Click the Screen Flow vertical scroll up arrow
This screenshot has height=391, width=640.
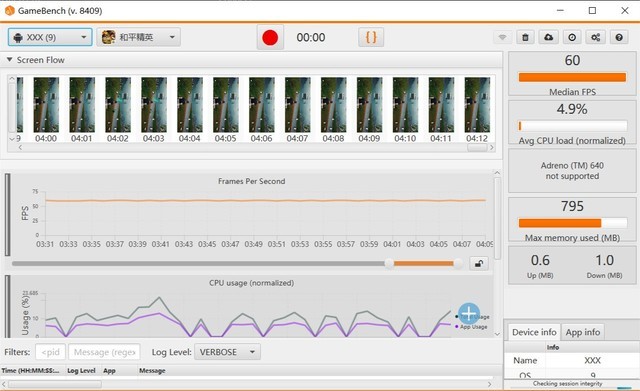(12, 79)
